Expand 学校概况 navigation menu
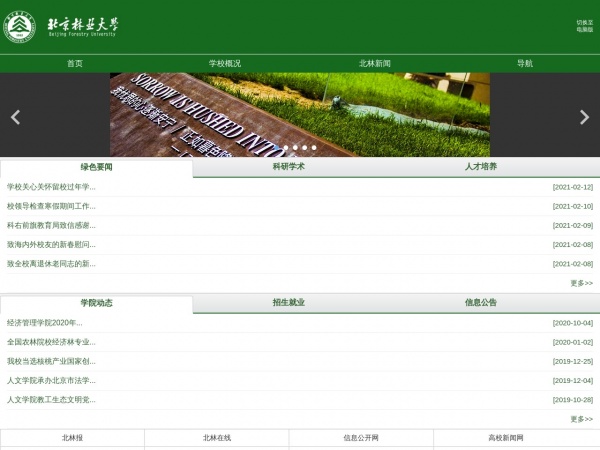 coord(225,63)
